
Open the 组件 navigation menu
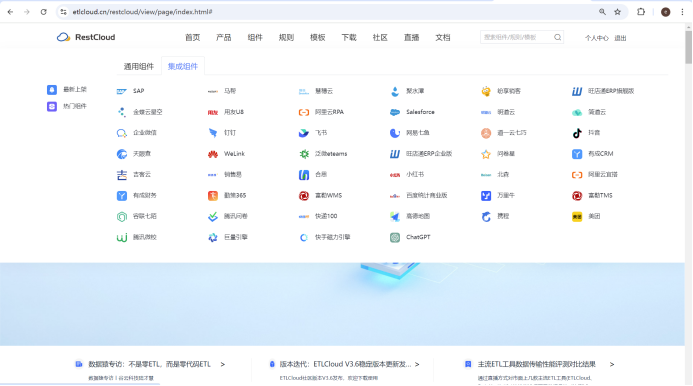click(x=255, y=38)
